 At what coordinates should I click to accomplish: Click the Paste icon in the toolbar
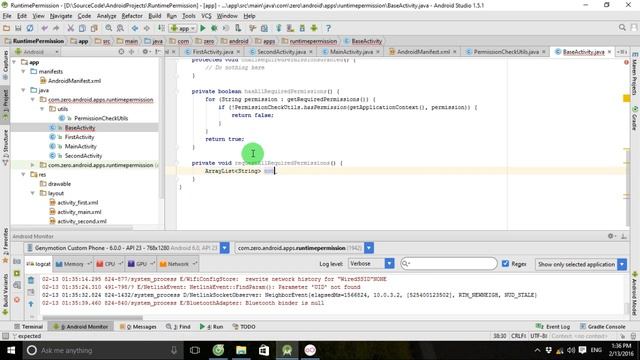(94, 28)
